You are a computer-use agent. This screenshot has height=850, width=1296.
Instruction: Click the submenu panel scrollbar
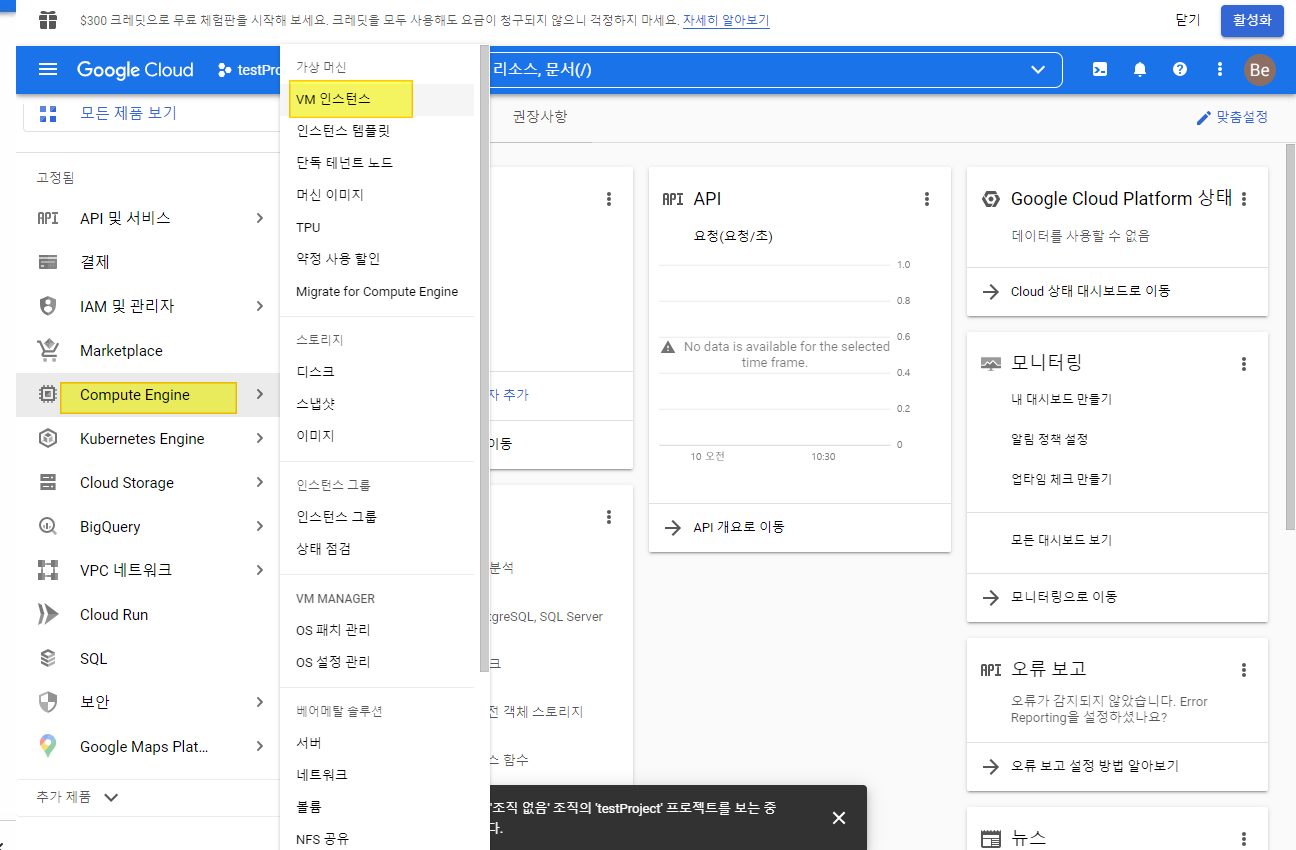484,360
